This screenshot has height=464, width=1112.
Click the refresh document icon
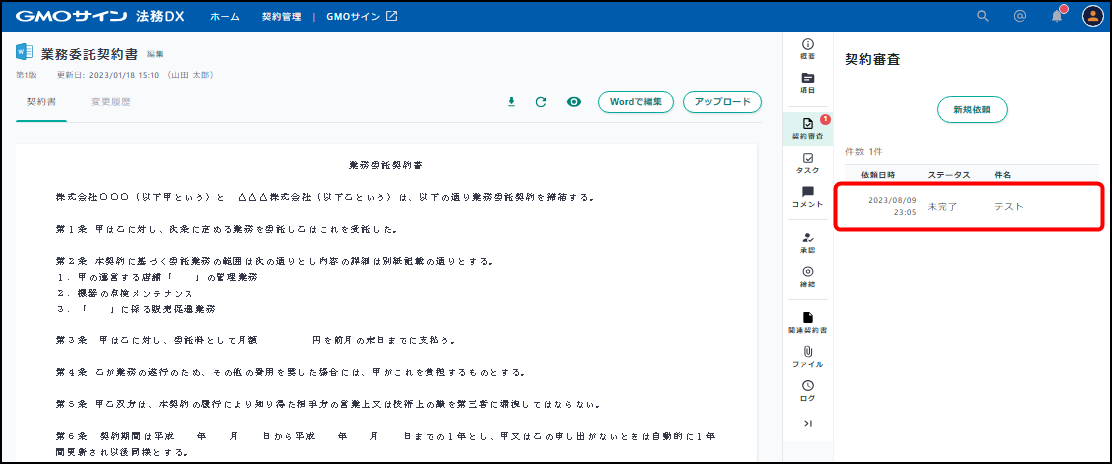(541, 102)
